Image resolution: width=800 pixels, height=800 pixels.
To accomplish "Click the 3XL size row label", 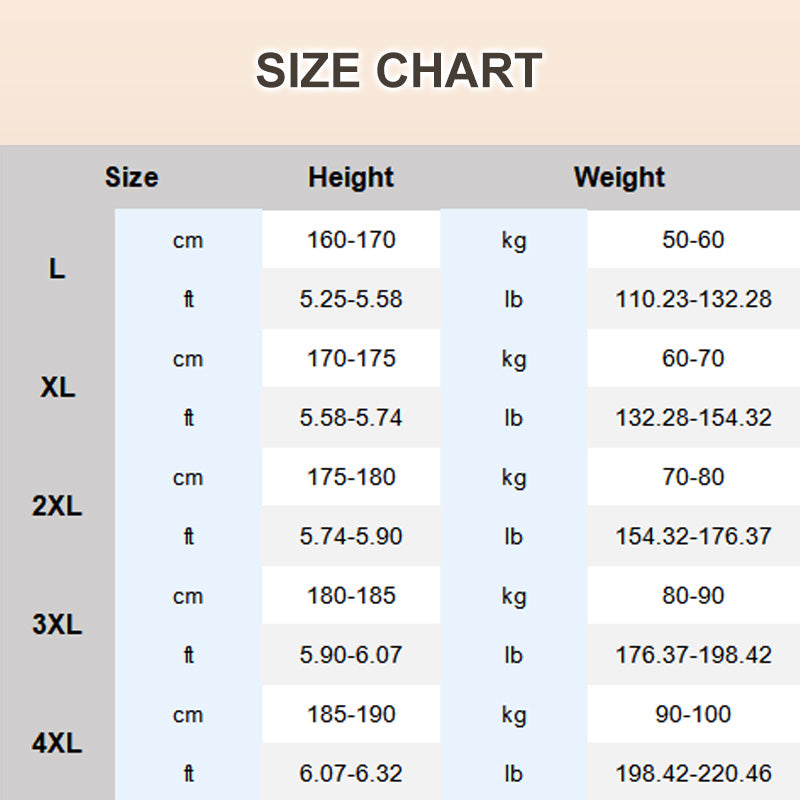I will [57, 625].
